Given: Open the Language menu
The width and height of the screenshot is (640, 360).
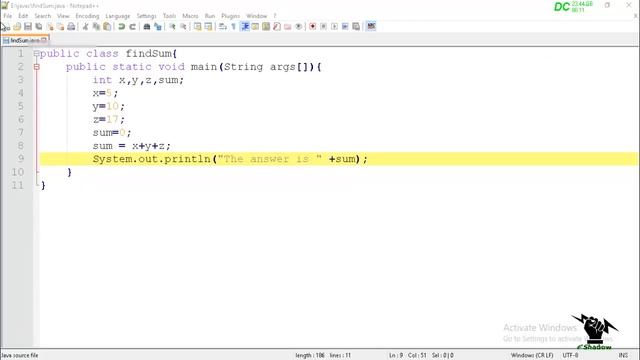Looking at the screenshot, I should (118, 16).
